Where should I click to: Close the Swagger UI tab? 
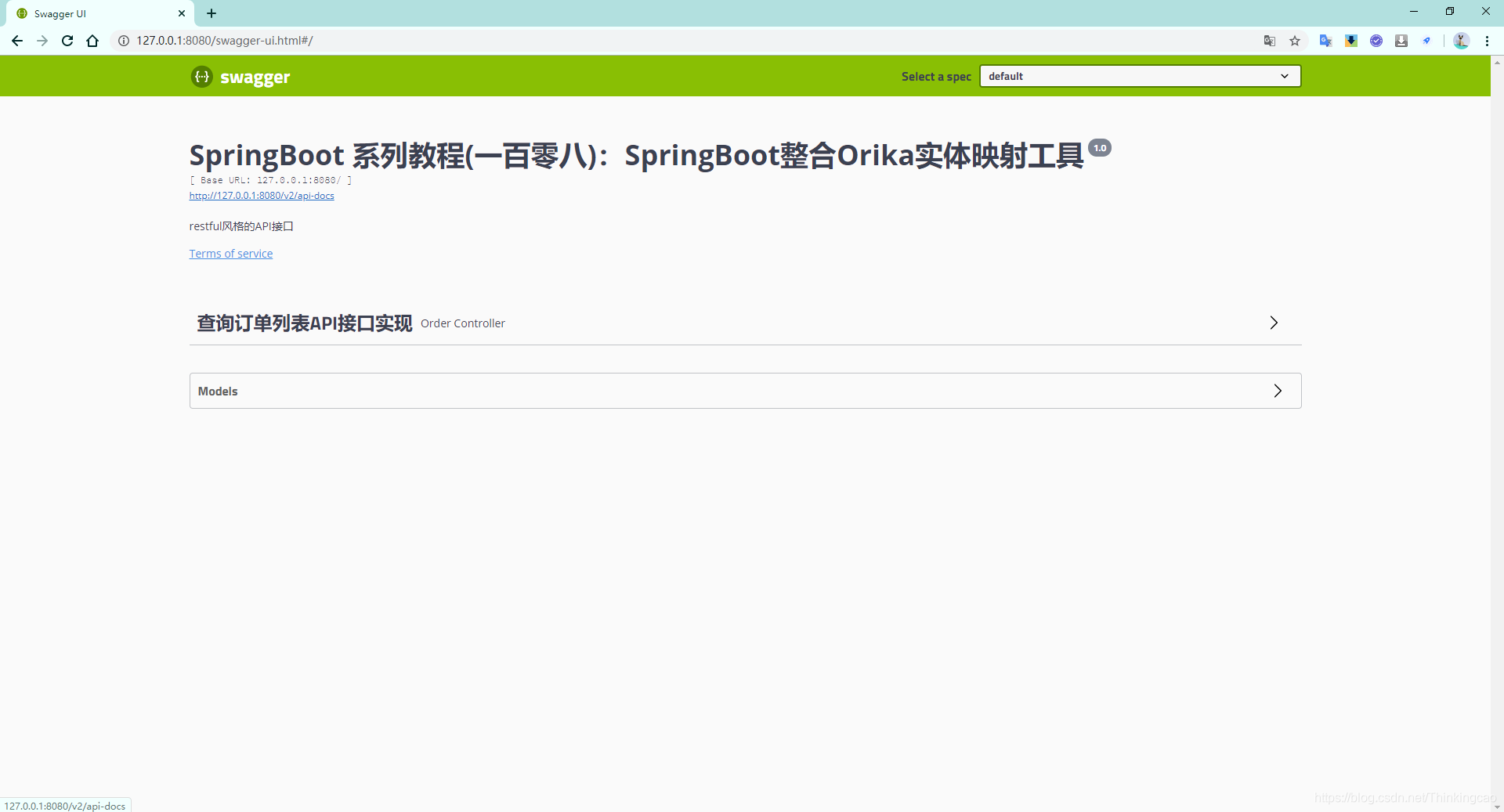182,13
